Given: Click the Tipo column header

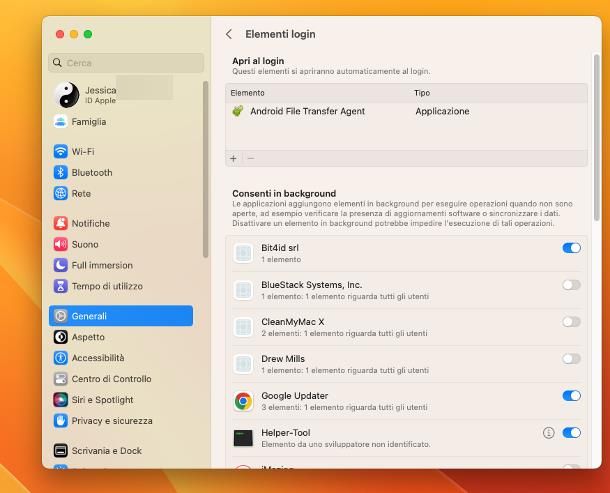Looking at the screenshot, I should pos(422,93).
